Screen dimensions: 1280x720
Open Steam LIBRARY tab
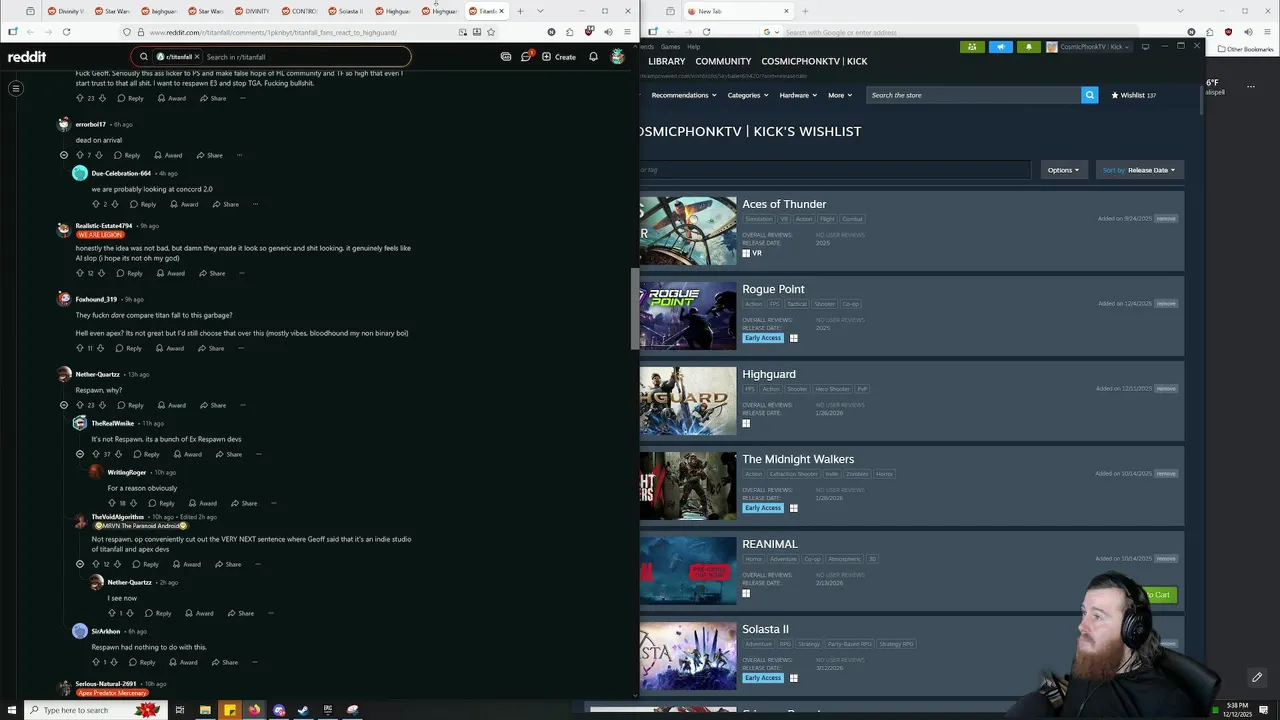coord(667,61)
